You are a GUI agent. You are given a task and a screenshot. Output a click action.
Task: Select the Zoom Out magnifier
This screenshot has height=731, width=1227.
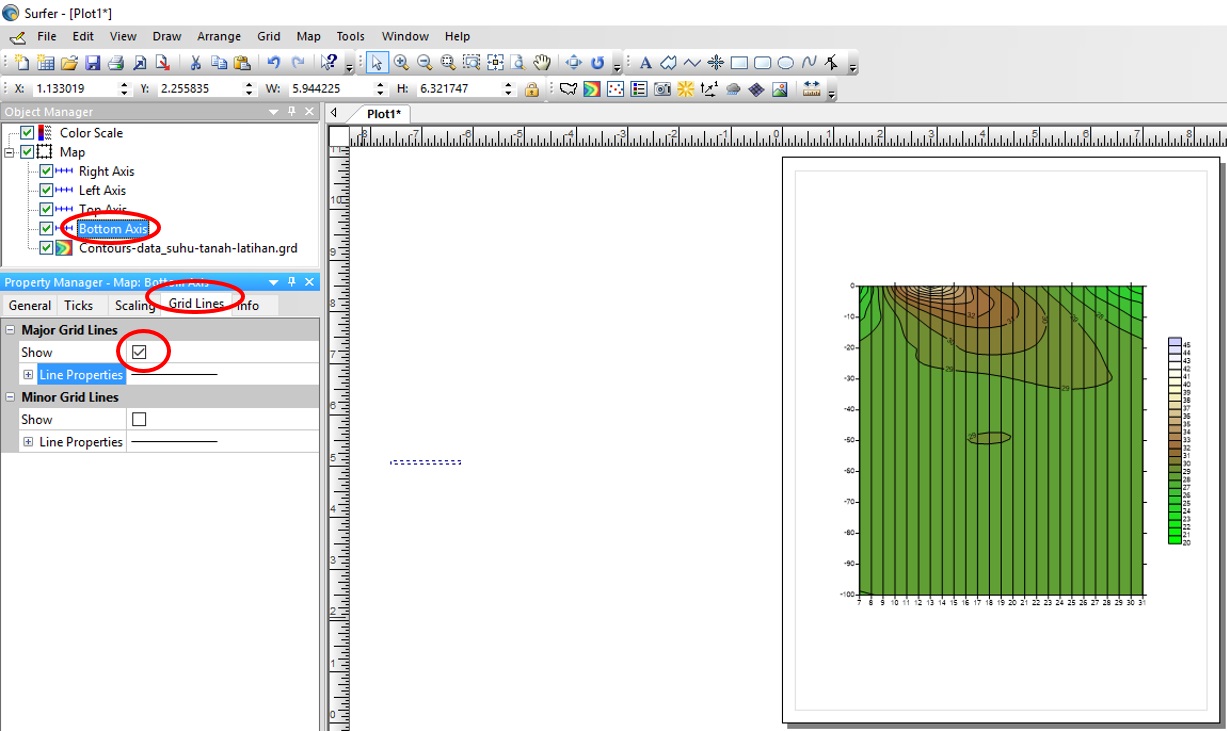click(424, 63)
